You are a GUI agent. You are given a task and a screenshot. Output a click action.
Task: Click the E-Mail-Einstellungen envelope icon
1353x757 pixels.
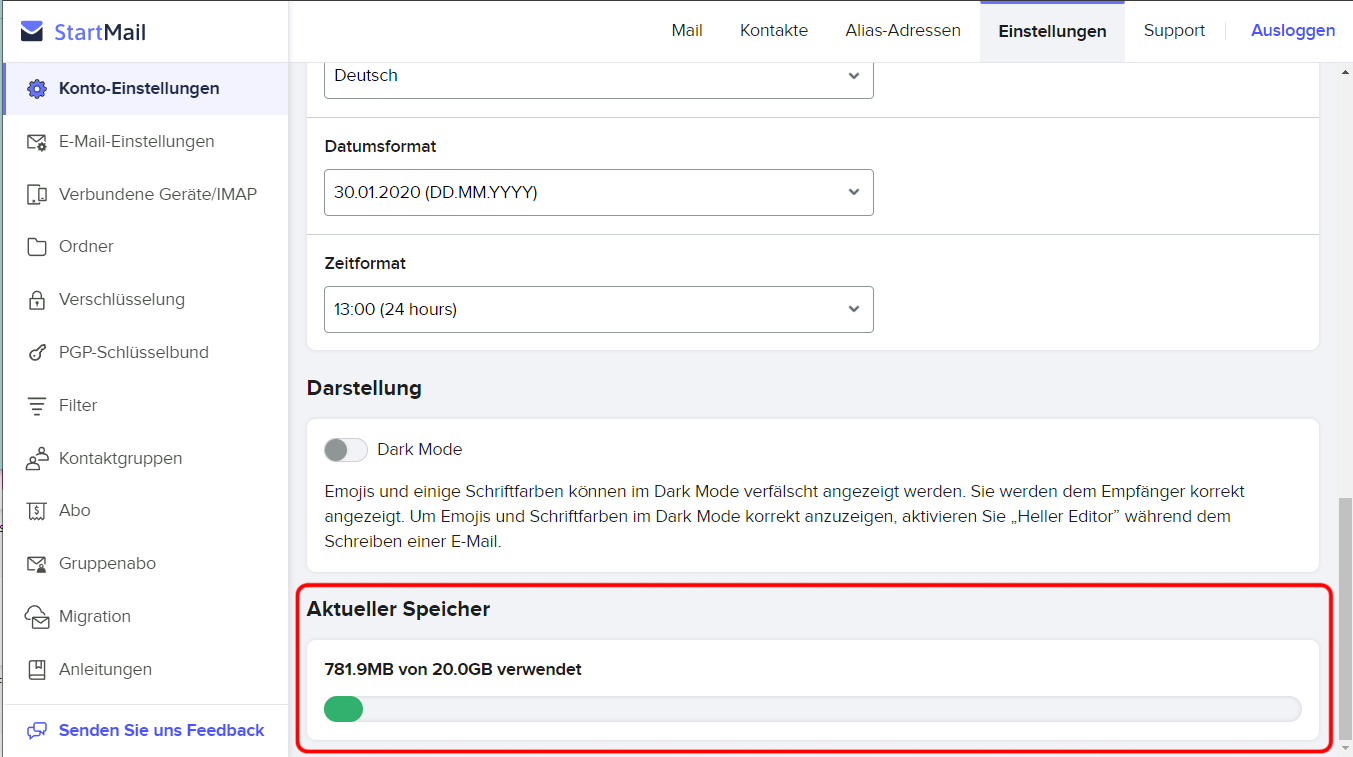tap(37, 142)
